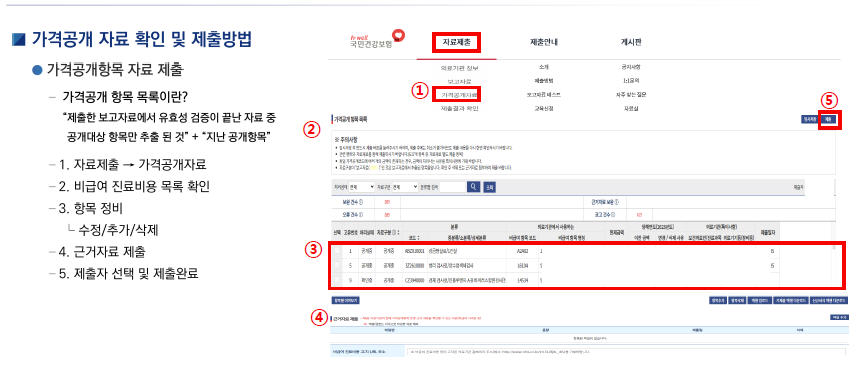Select 공지사항 under 게시판
The width and height of the screenshot is (858, 381).
click(x=631, y=67)
